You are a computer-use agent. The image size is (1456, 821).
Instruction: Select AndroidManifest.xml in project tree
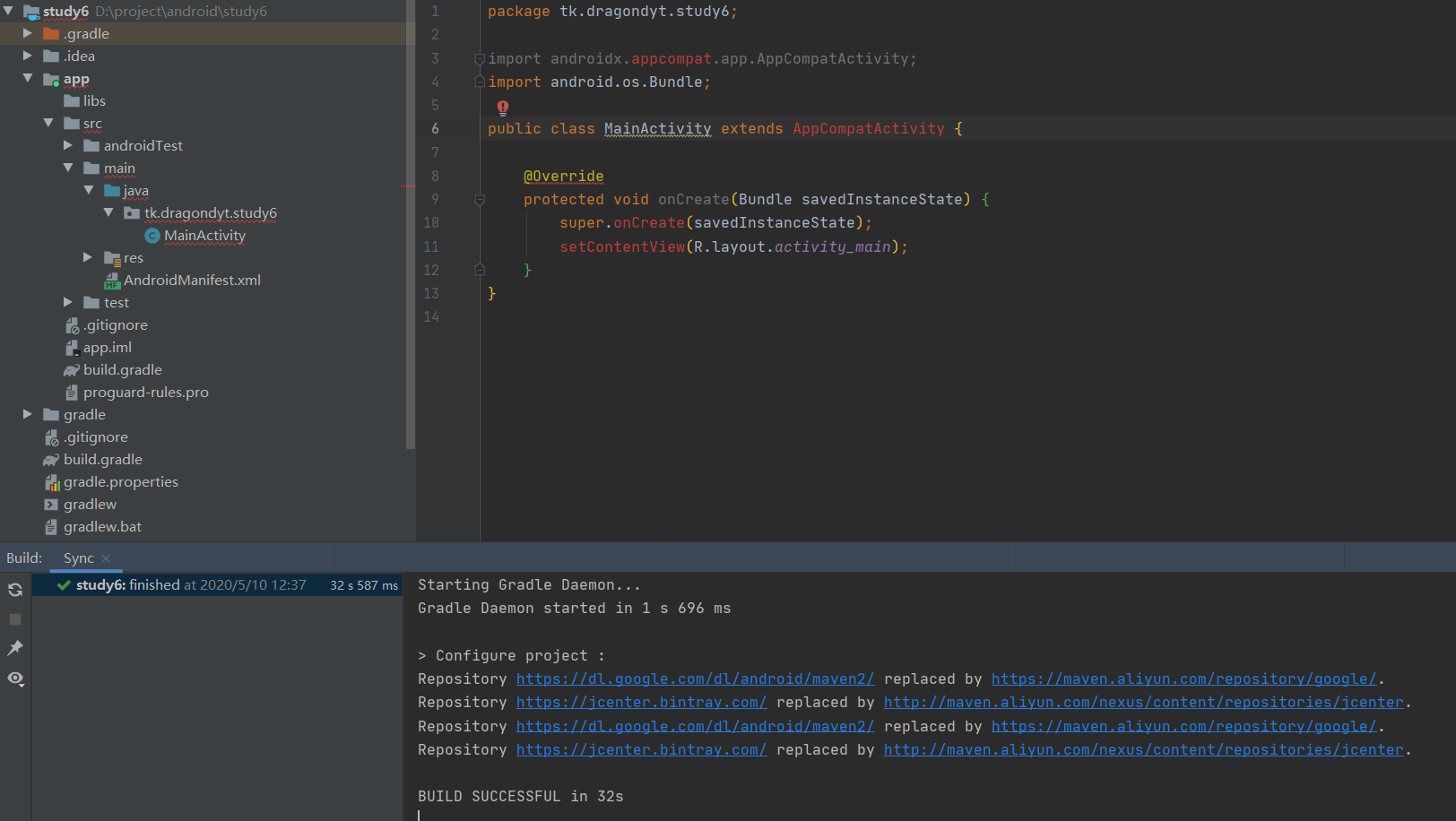point(192,281)
